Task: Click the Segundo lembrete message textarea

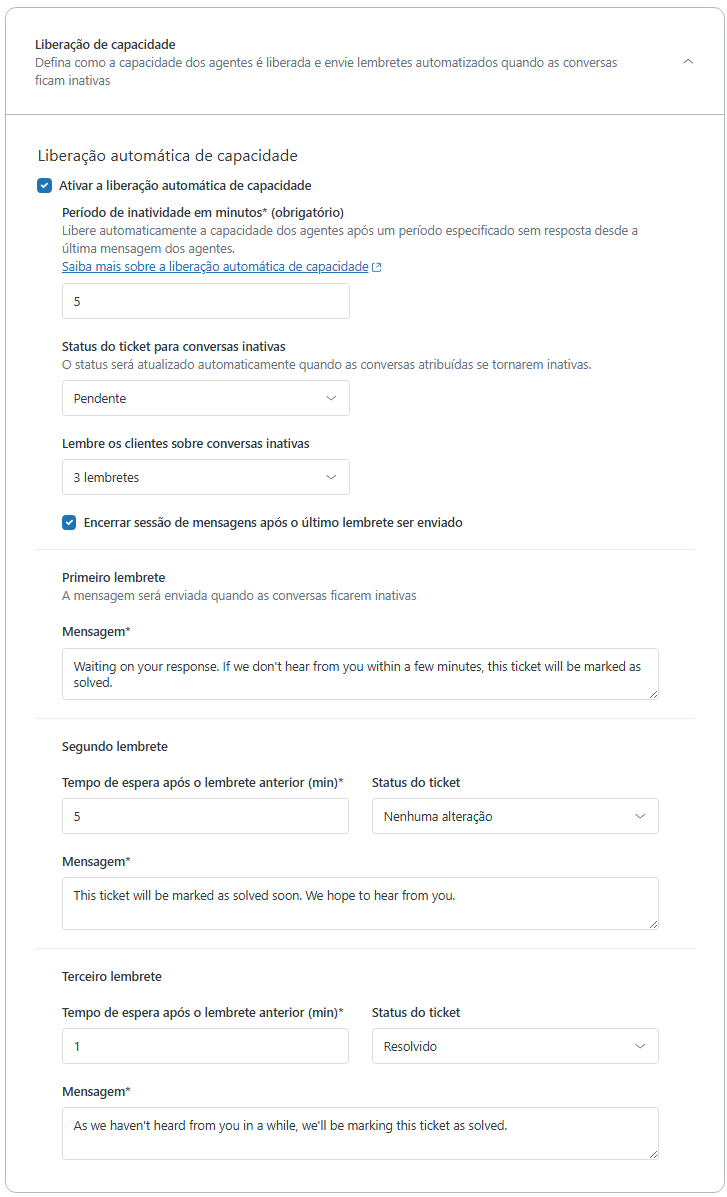Action: tap(360, 903)
